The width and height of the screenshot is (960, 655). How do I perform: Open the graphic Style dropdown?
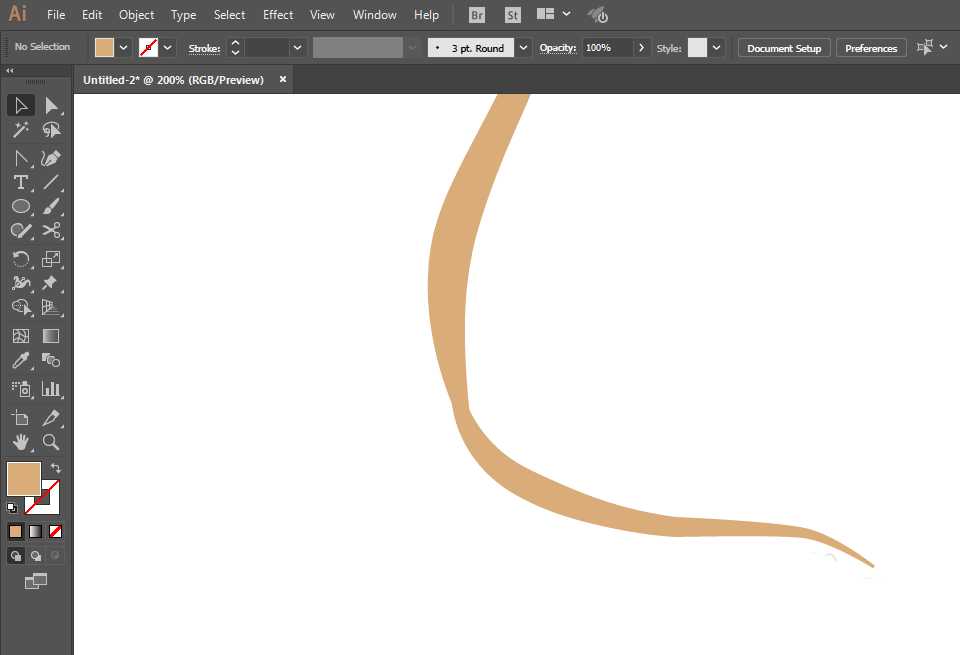coord(716,48)
